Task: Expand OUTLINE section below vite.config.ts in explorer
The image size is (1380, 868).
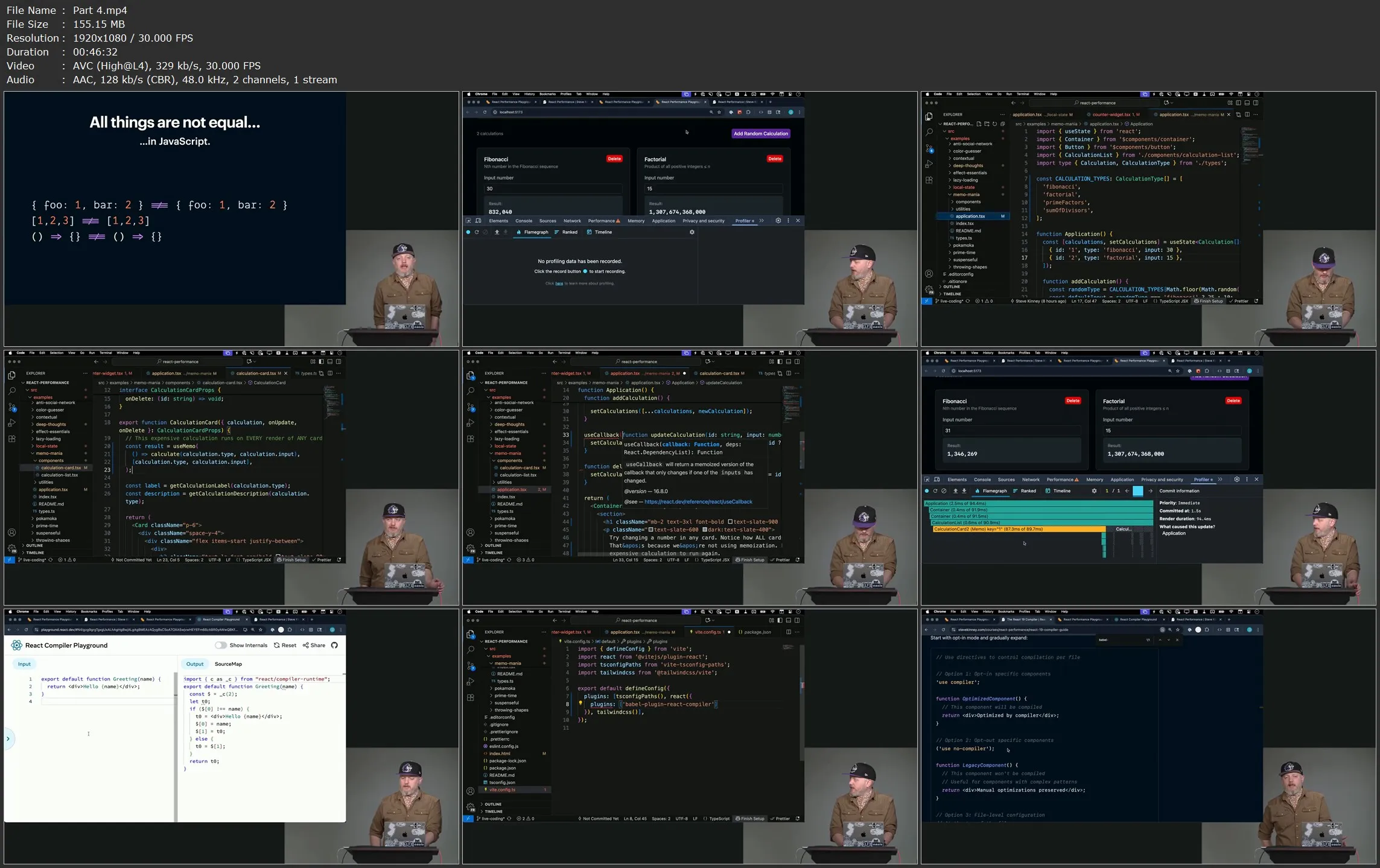Action: [x=493, y=805]
